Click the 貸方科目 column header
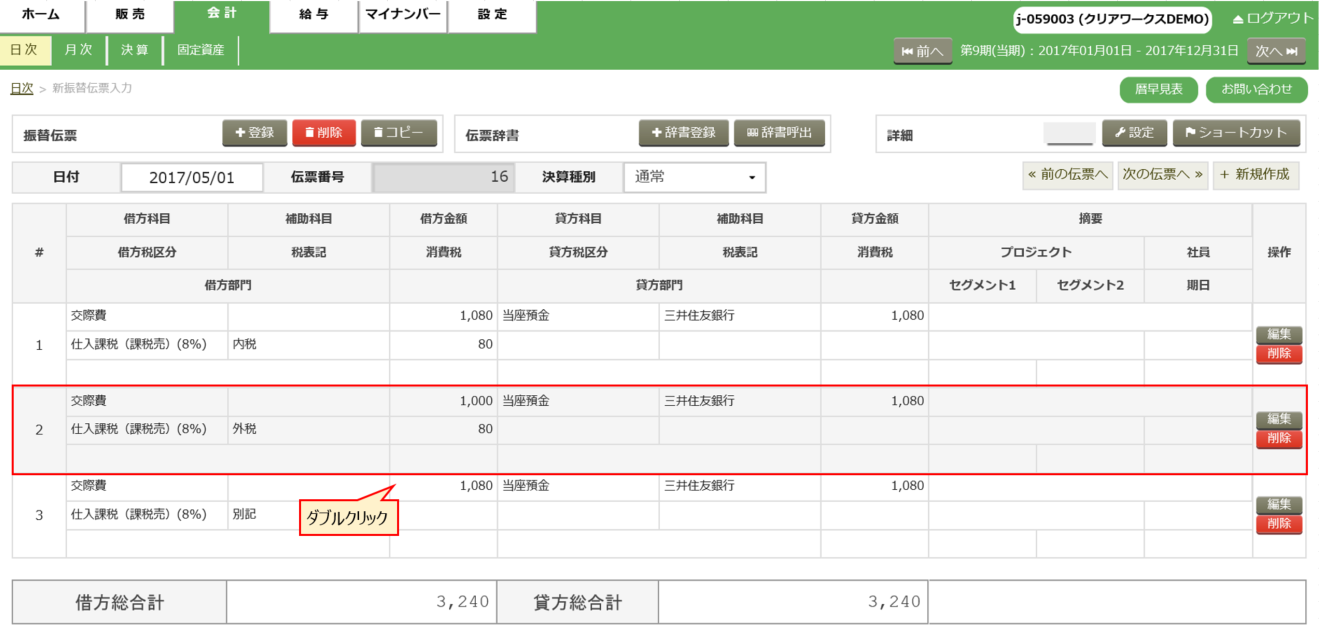Image resolution: width=1319 pixels, height=628 pixels. click(x=578, y=219)
